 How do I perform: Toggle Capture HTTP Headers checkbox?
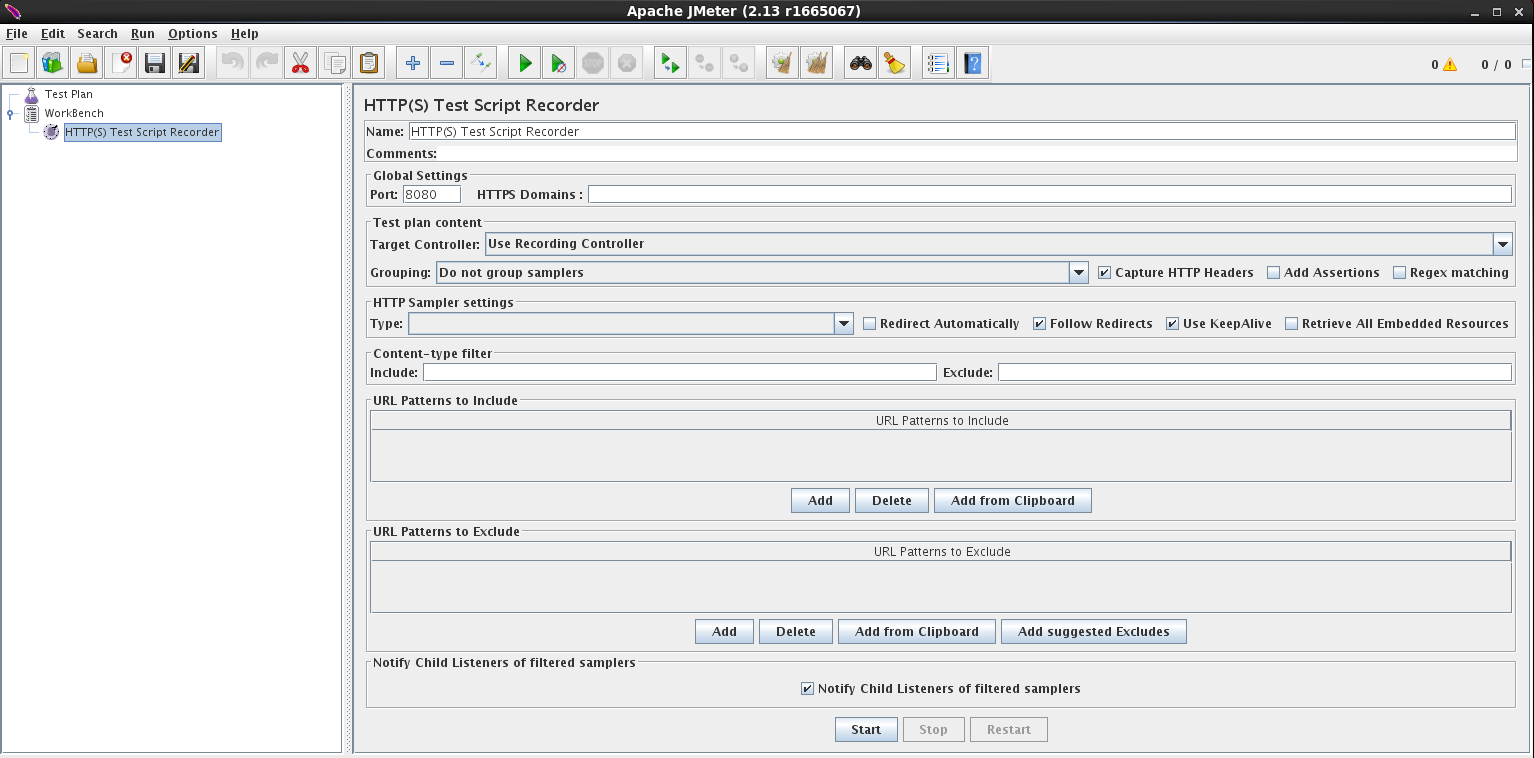(x=1105, y=272)
